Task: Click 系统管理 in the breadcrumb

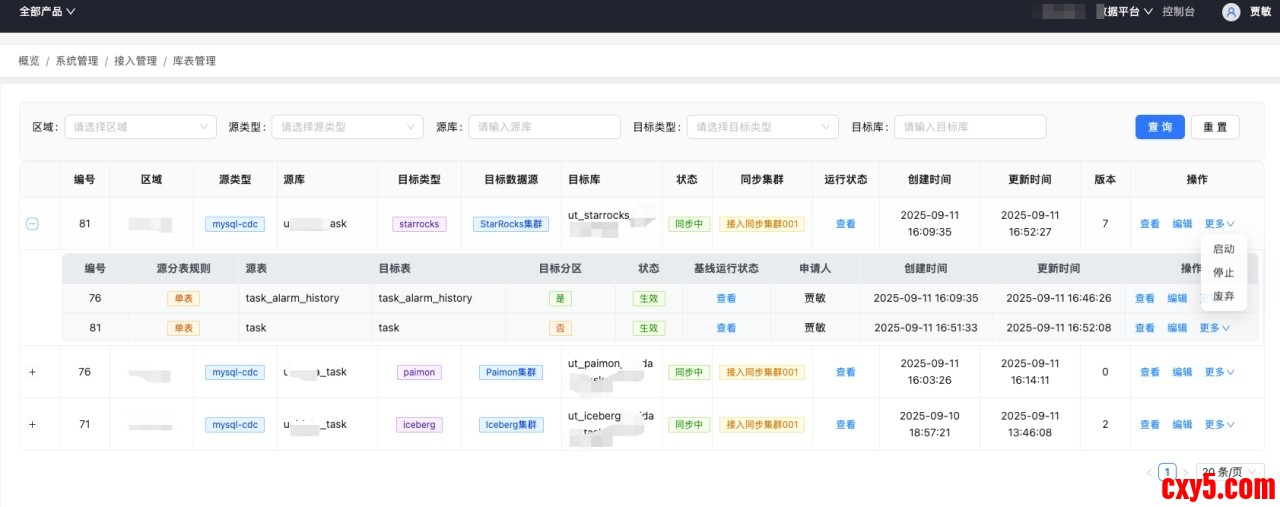Action: tap(77, 61)
